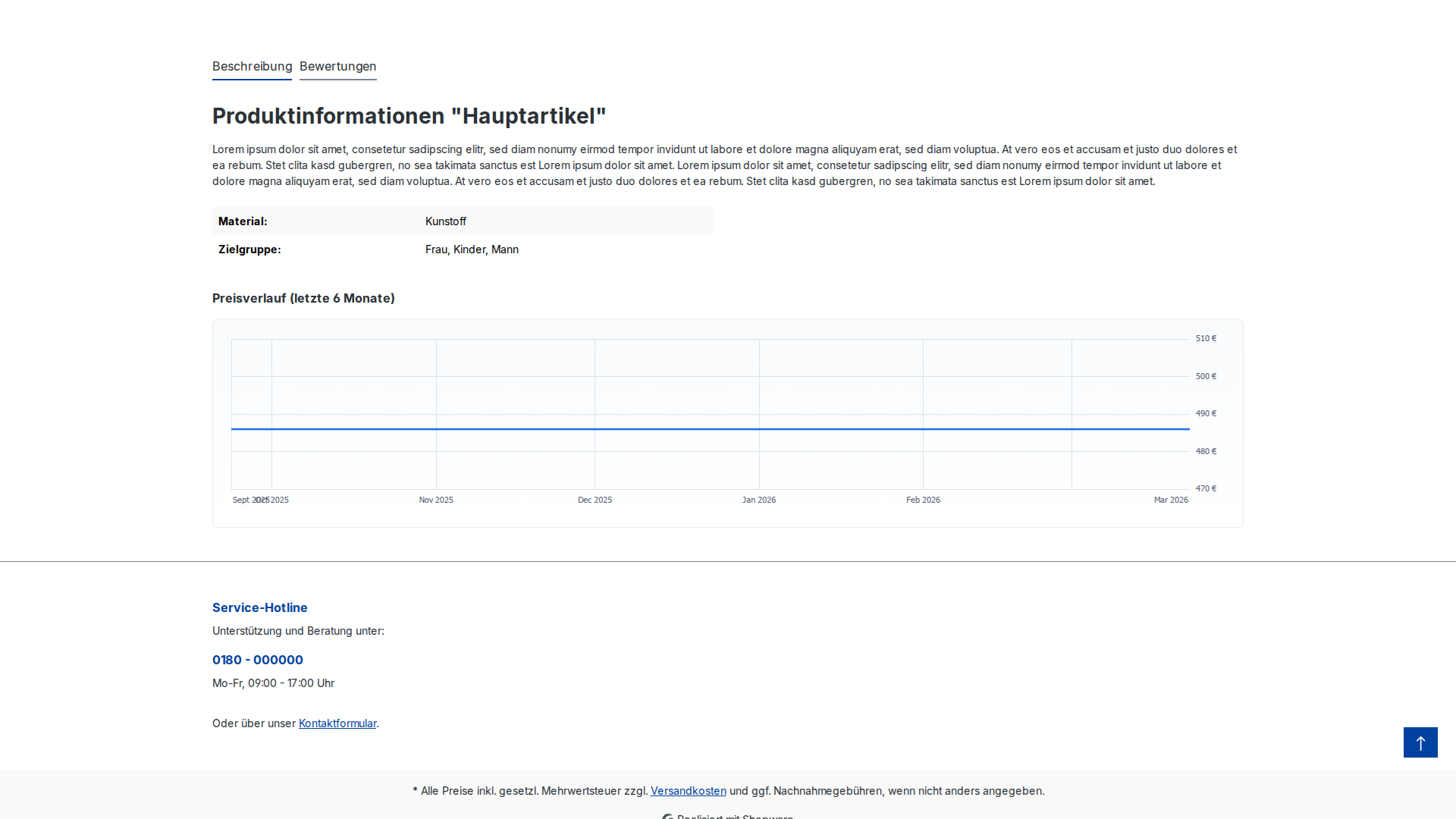Open the Beschreibung tab

click(252, 67)
